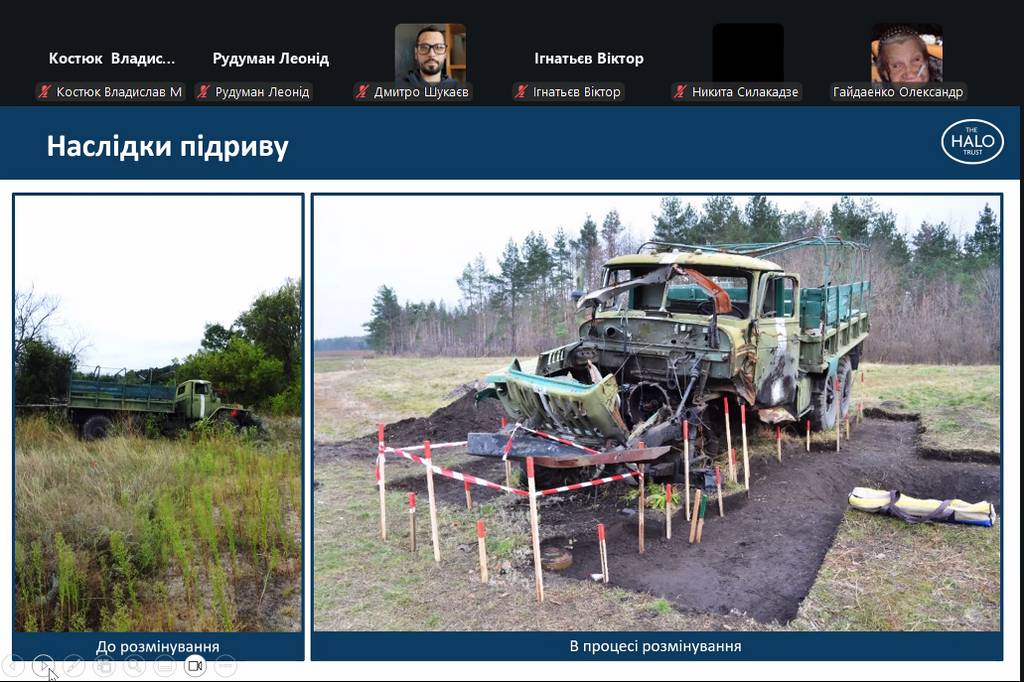
Task: Open more slideshow options ellipsis
Action: [226, 665]
